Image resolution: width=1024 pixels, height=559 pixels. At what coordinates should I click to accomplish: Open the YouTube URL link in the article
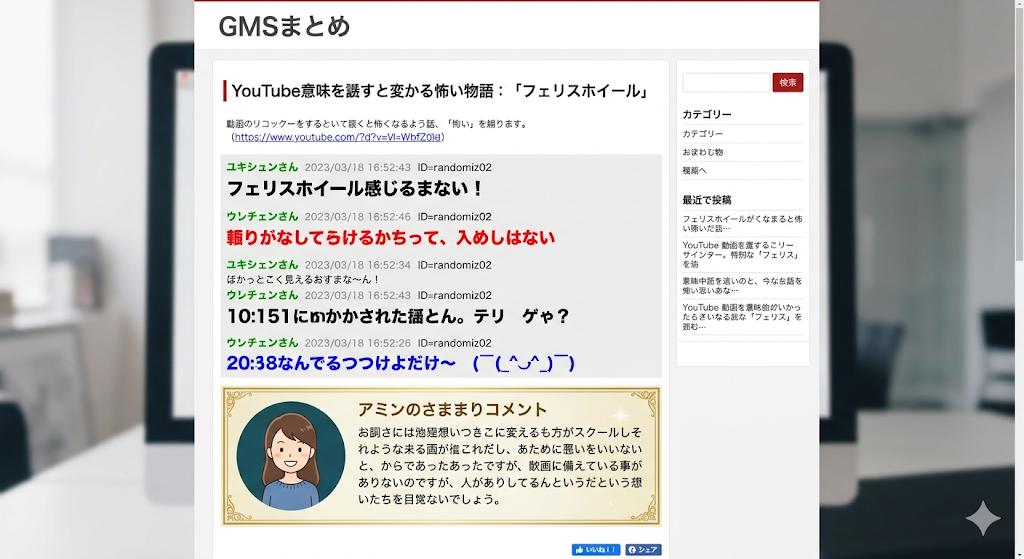tap(339, 137)
